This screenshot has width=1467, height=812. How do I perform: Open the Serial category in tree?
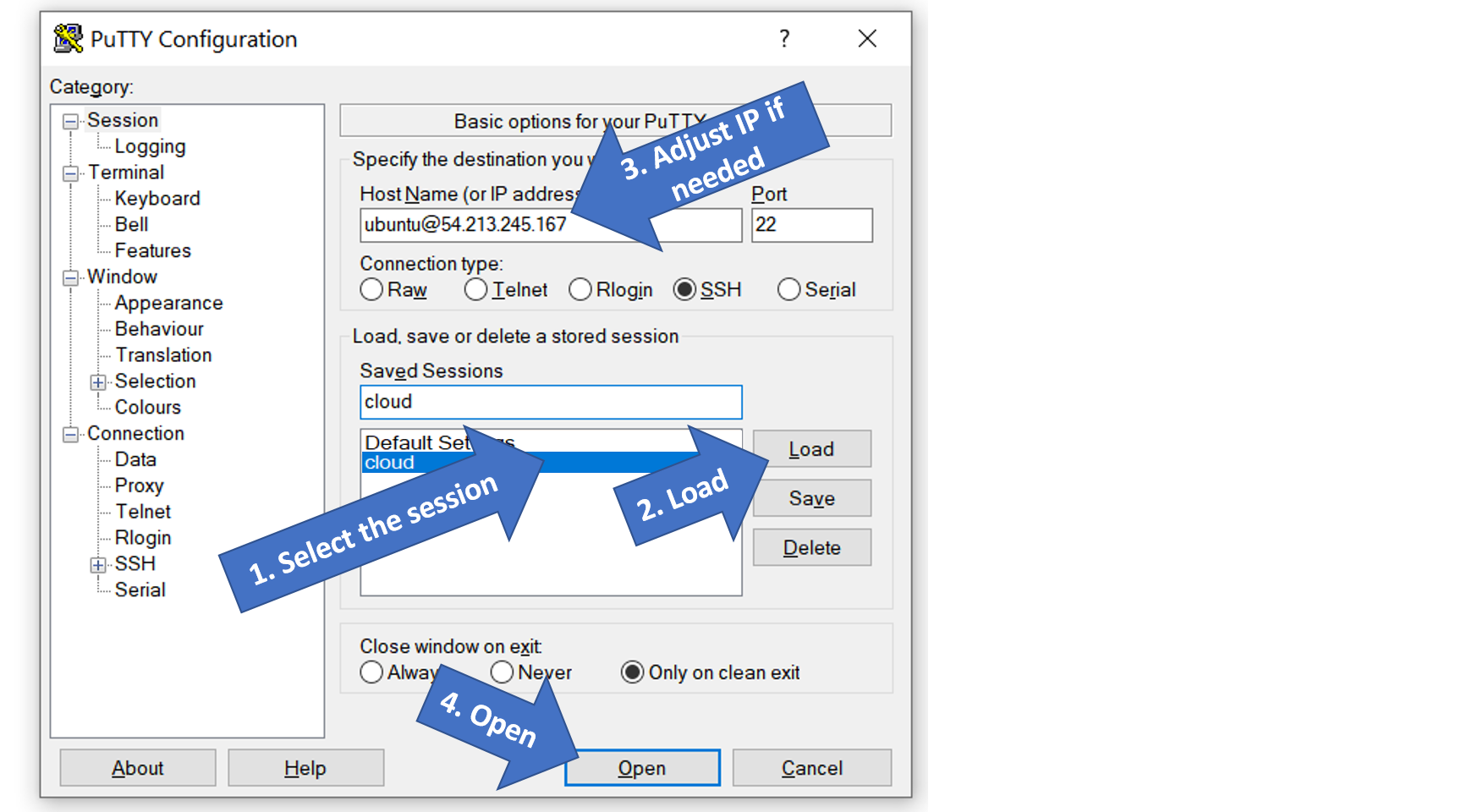(140, 590)
